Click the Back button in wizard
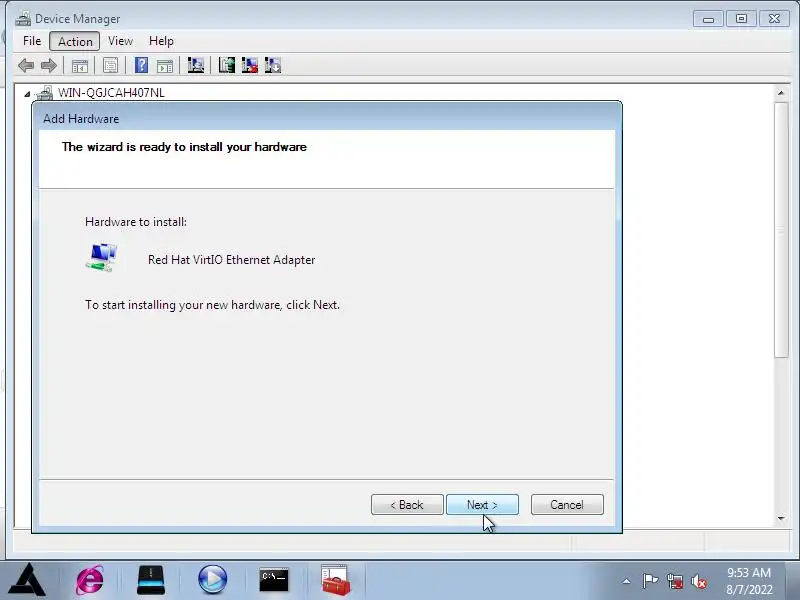 [407, 505]
